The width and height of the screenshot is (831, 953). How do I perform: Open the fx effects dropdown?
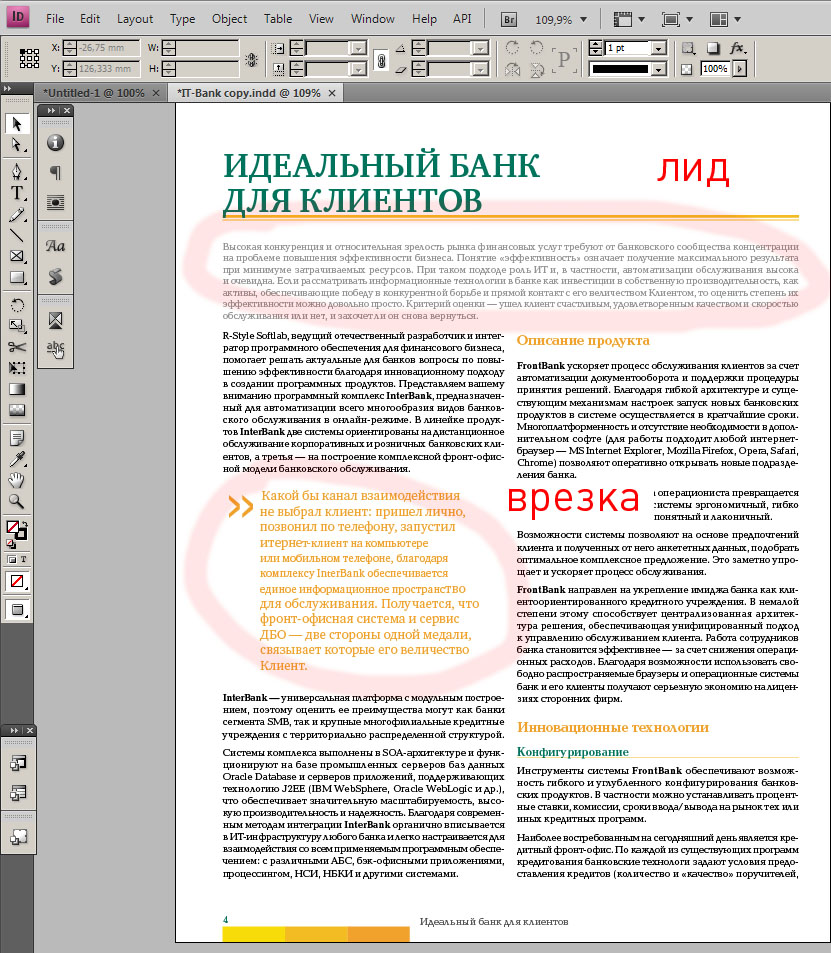pos(737,48)
